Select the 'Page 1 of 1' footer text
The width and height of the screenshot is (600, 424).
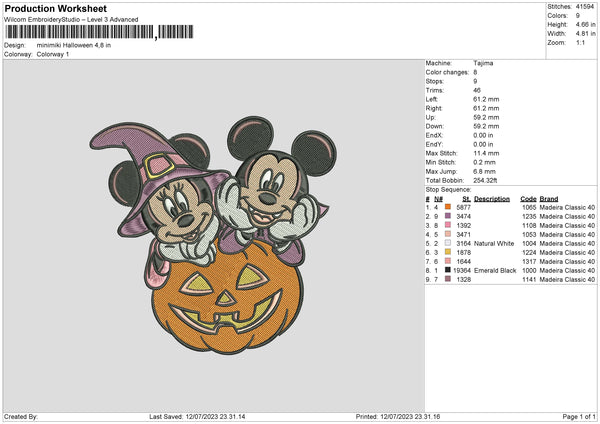(x=579, y=416)
